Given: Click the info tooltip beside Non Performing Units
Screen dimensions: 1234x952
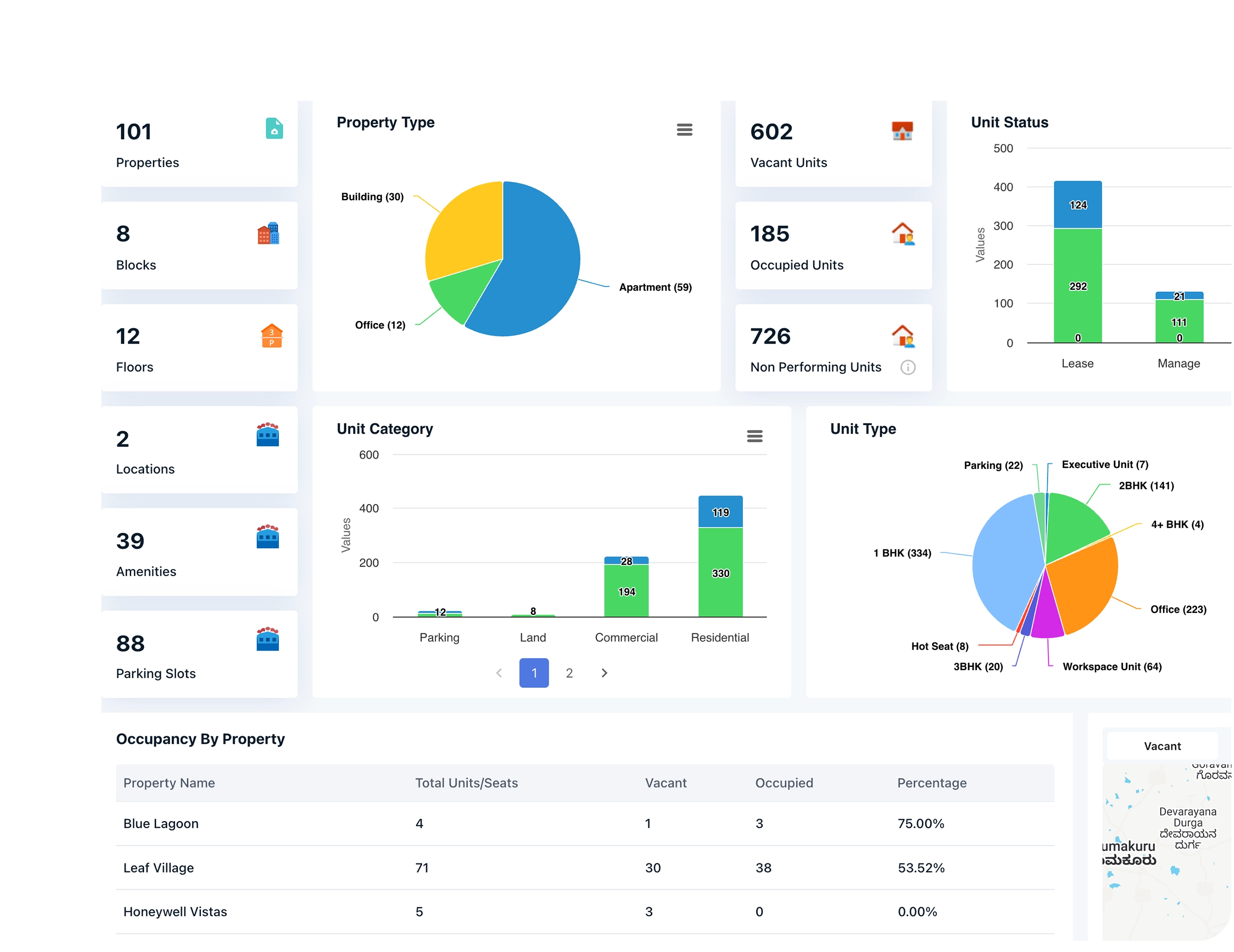Looking at the screenshot, I should coord(908,367).
